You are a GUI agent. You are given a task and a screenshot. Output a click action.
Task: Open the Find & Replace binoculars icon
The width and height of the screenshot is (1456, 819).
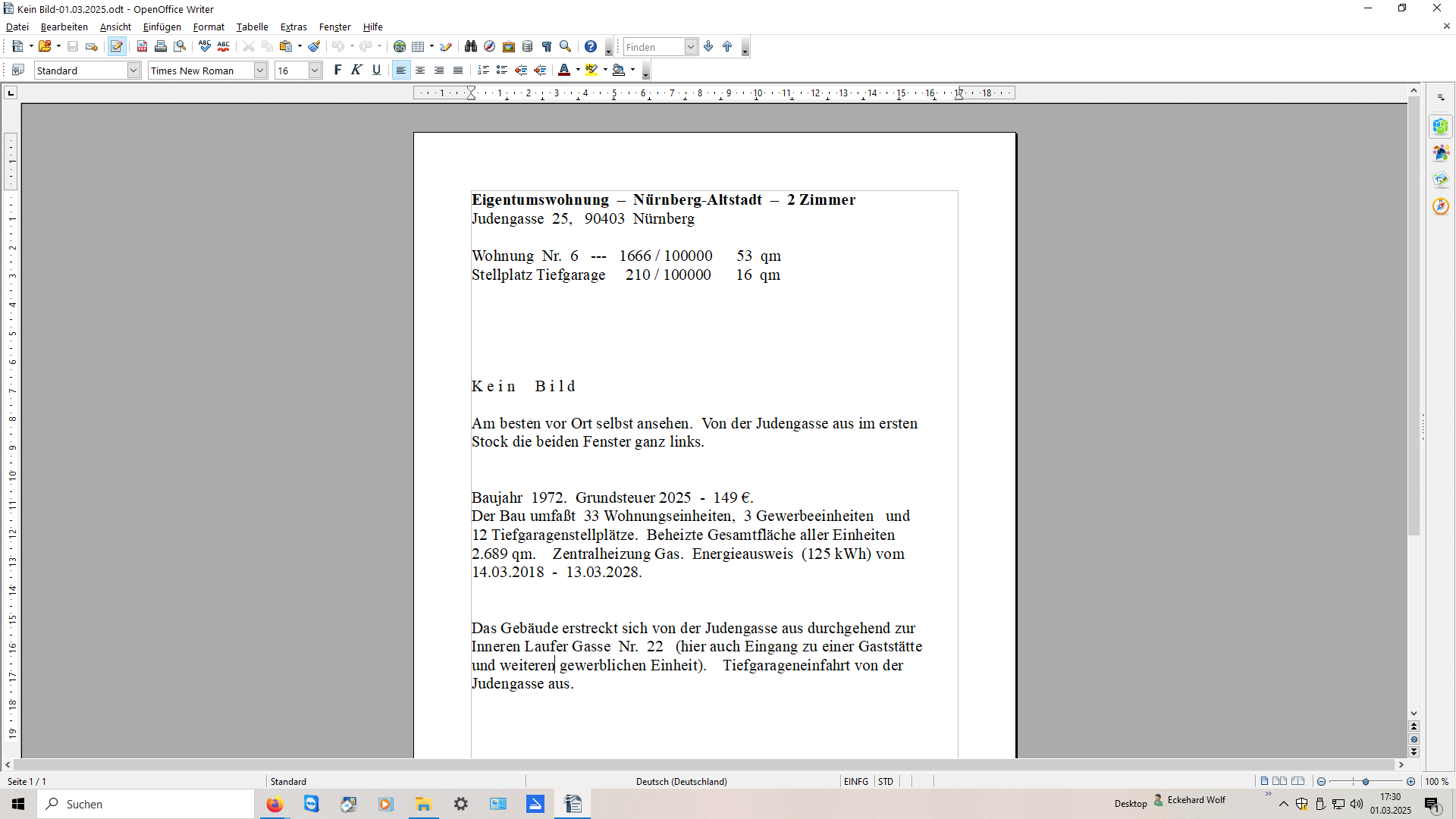pyautogui.click(x=471, y=47)
